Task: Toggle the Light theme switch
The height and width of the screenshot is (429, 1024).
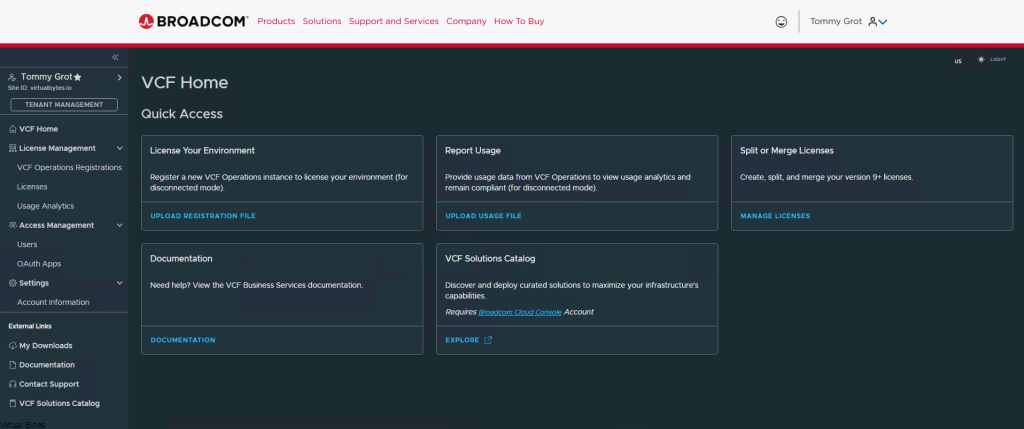Action: click(991, 59)
